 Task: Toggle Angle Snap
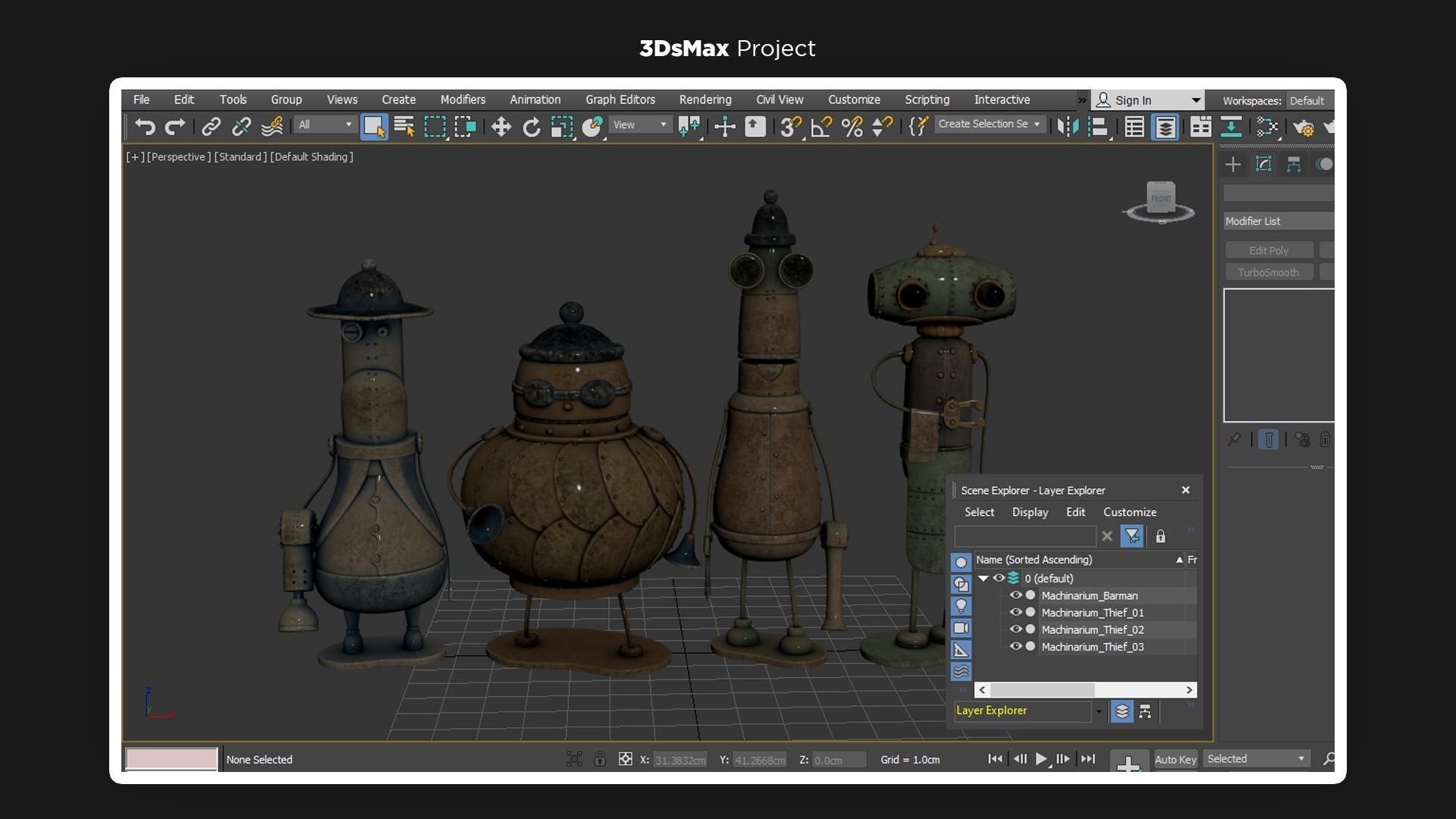coord(821,127)
